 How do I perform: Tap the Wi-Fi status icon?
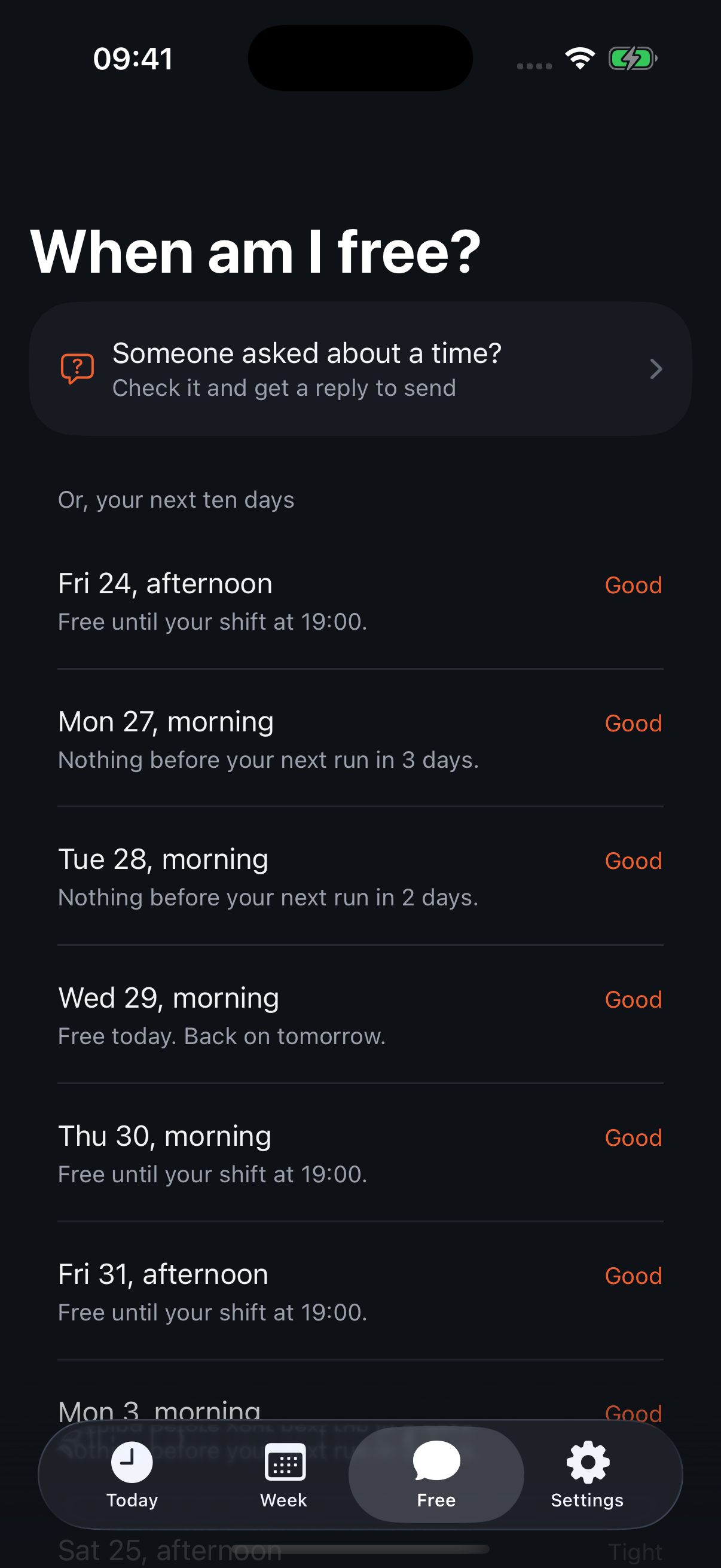[580, 59]
